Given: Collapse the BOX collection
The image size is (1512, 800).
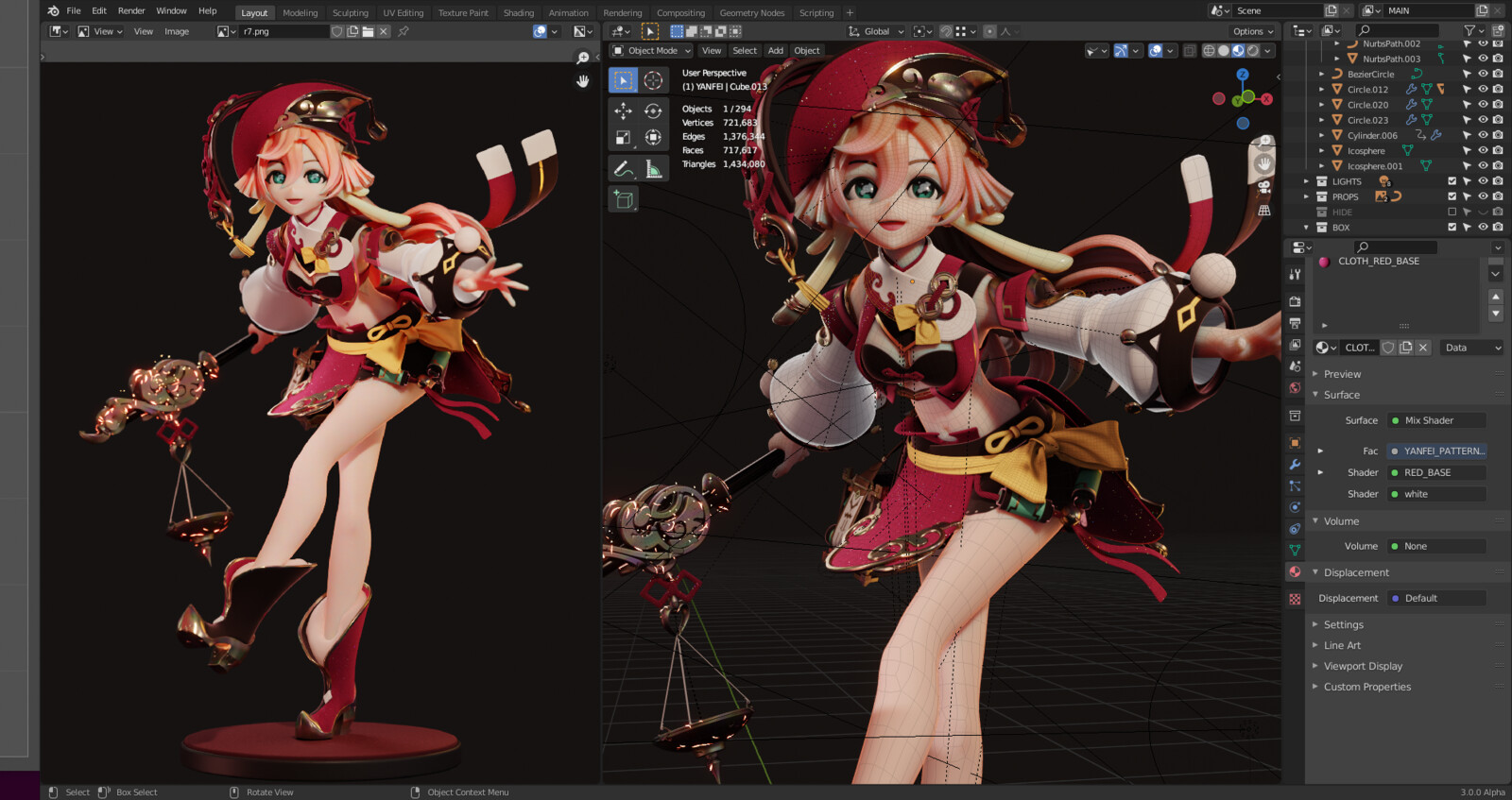Looking at the screenshot, I should pyautogui.click(x=1307, y=227).
